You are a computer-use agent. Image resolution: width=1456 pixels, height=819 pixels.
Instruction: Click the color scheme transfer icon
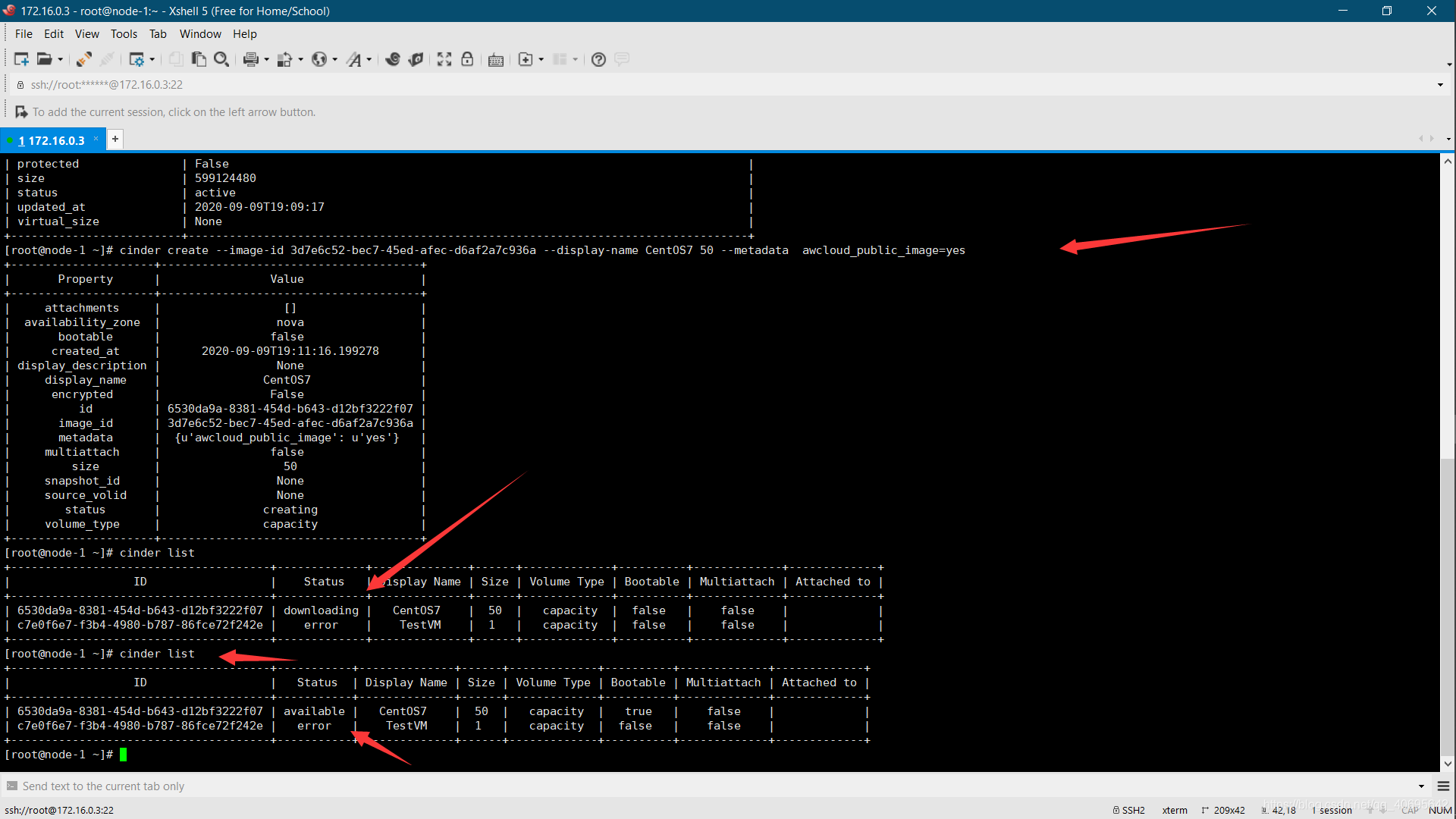point(285,59)
